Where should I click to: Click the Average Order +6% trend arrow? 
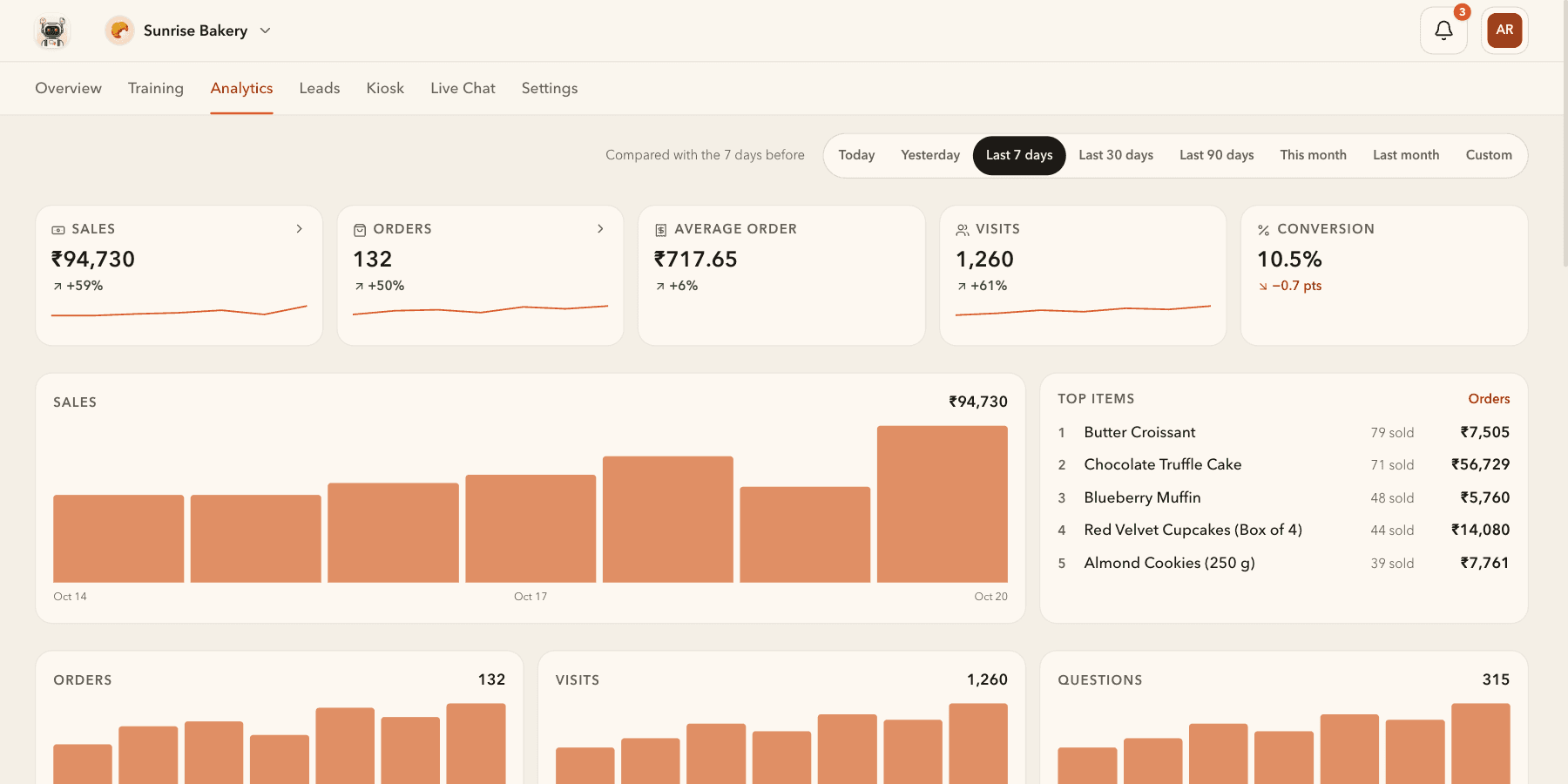(660, 287)
